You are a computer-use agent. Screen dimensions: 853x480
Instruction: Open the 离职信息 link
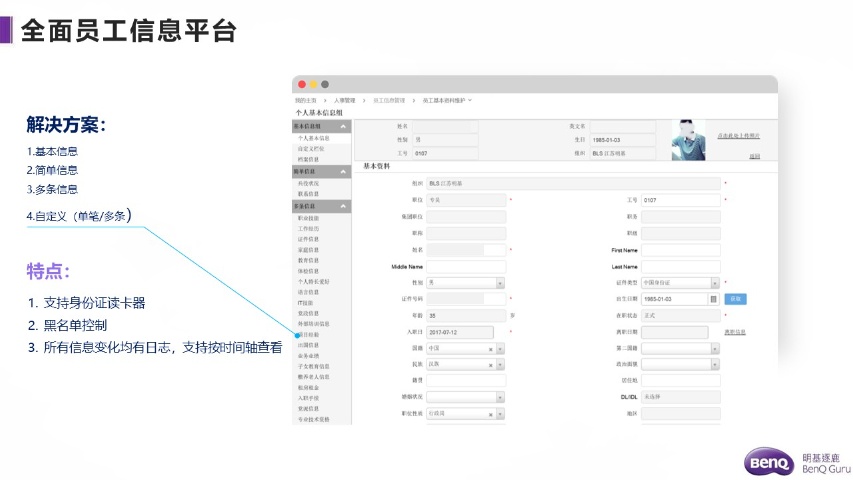pyautogui.click(x=735, y=332)
